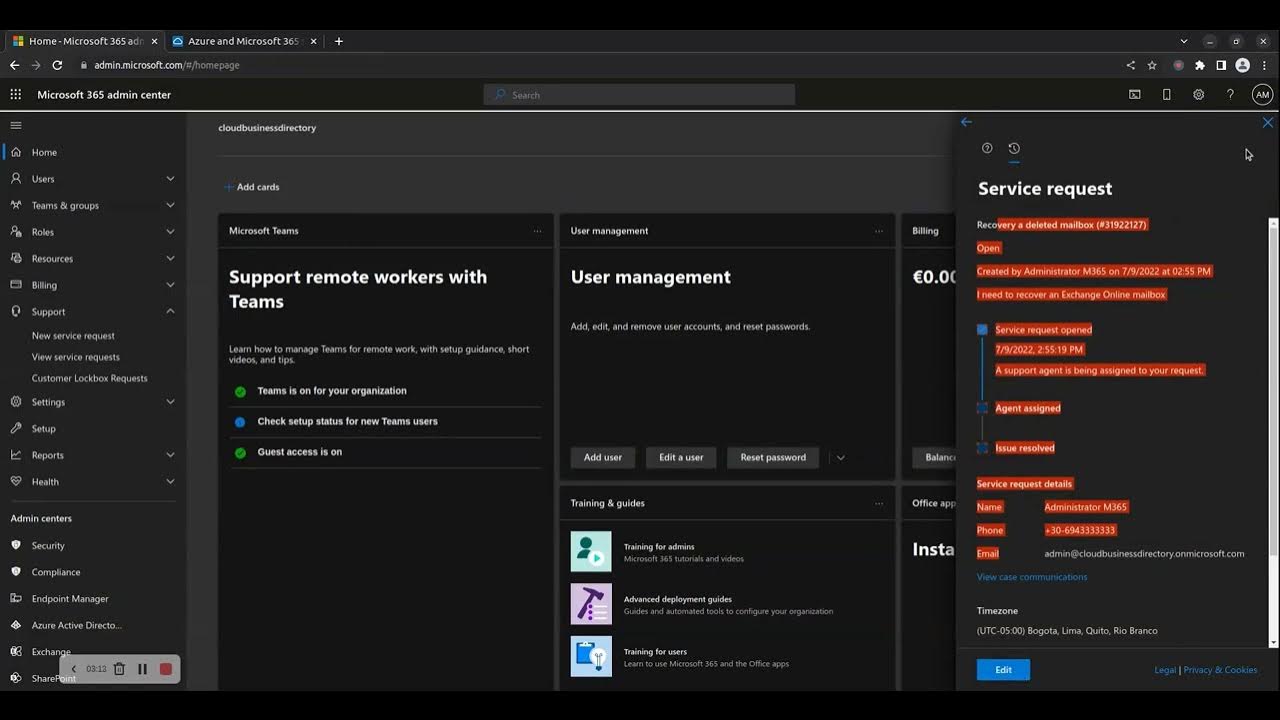The width and height of the screenshot is (1280, 720).
Task: Open New service request
Action: 73,336
